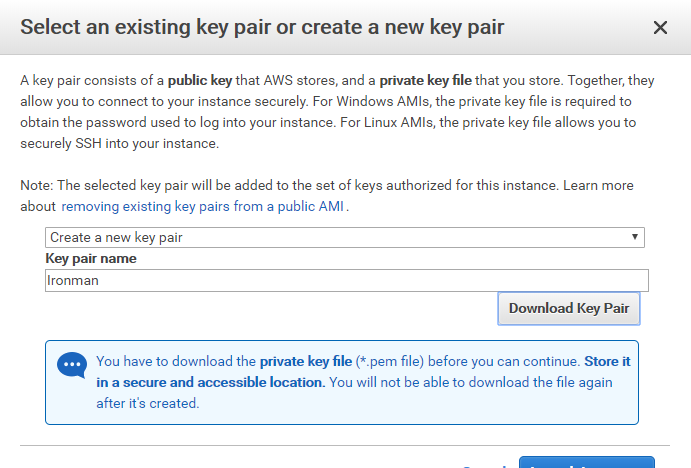Image resolution: width=691 pixels, height=468 pixels.
Task: Click the Cancel link at the dialog bottom
Action: click(x=485, y=465)
